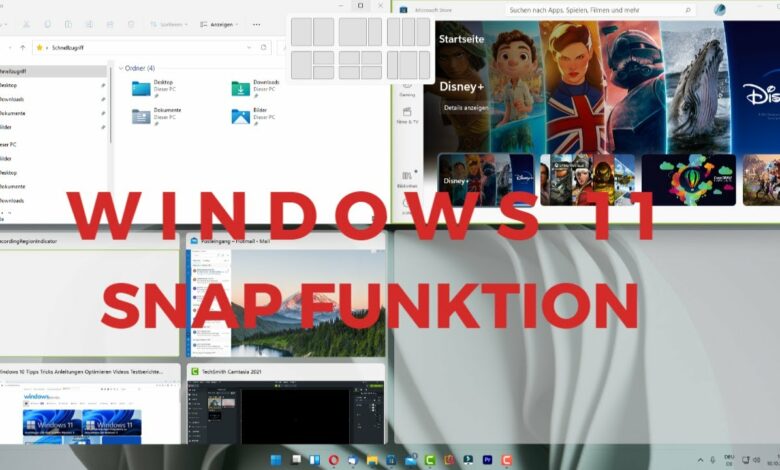Choose the Posteingang Hotmail Mail snap thumbnail
This screenshot has height=470, width=780.
(x=286, y=296)
